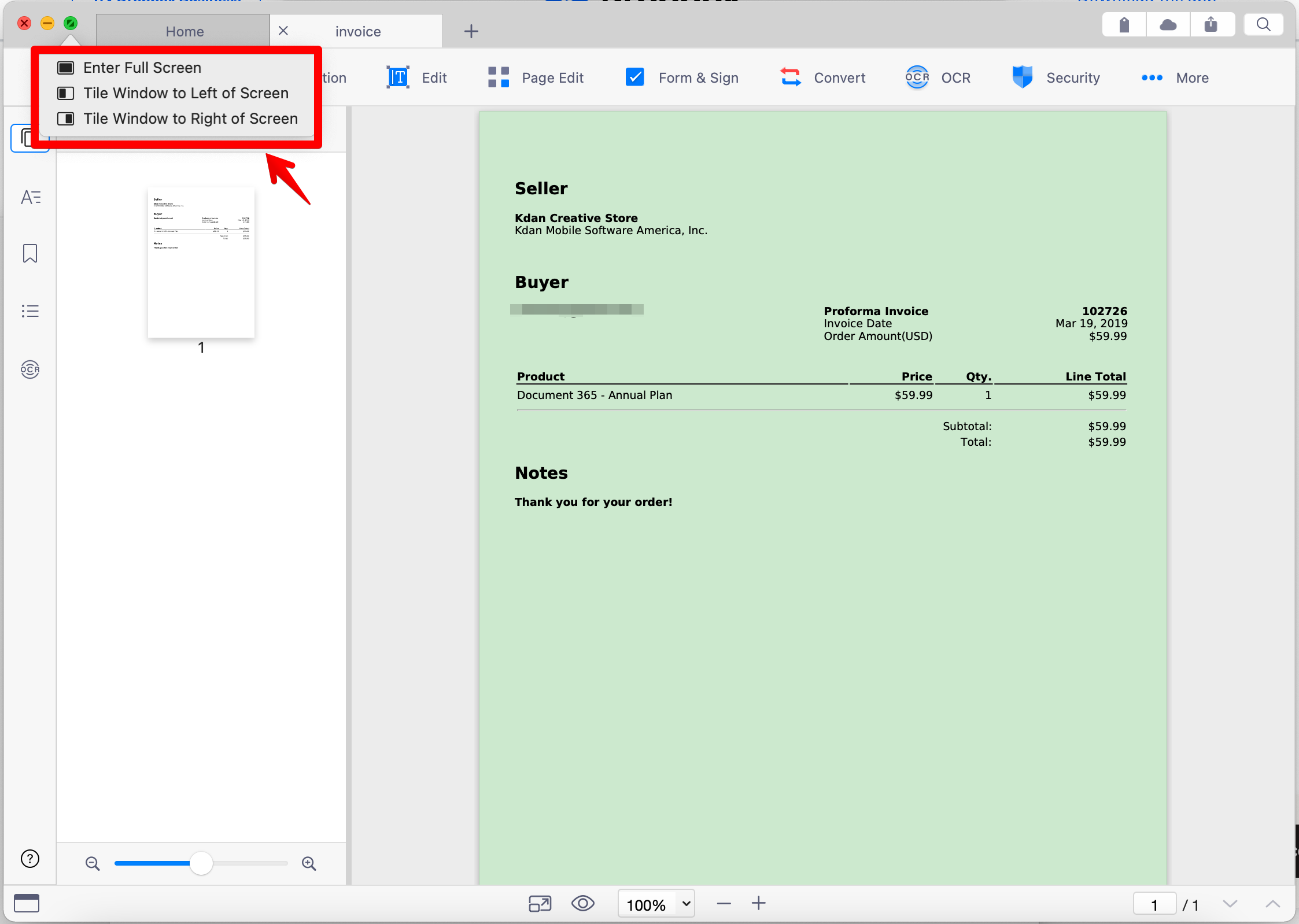This screenshot has width=1299, height=924.
Task: Click the Order Amount(USD) label
Action: pyautogui.click(x=878, y=336)
